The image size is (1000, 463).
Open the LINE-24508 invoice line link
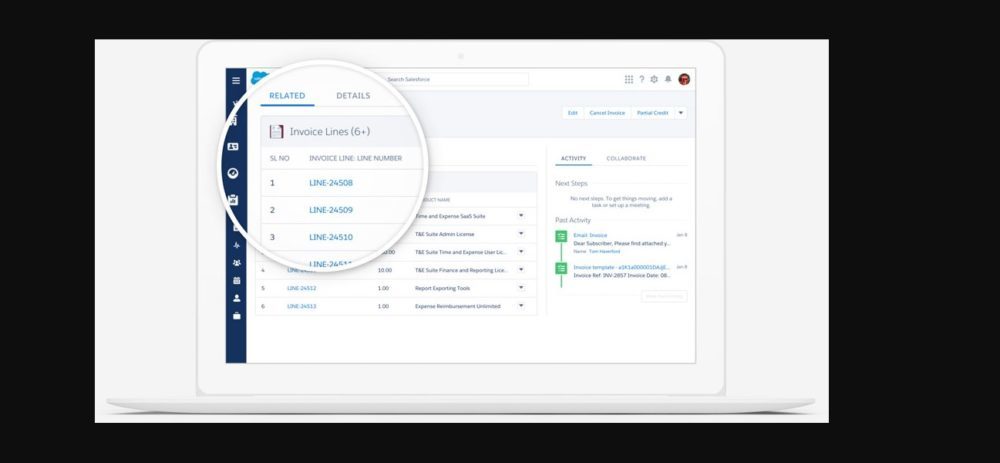click(331, 183)
